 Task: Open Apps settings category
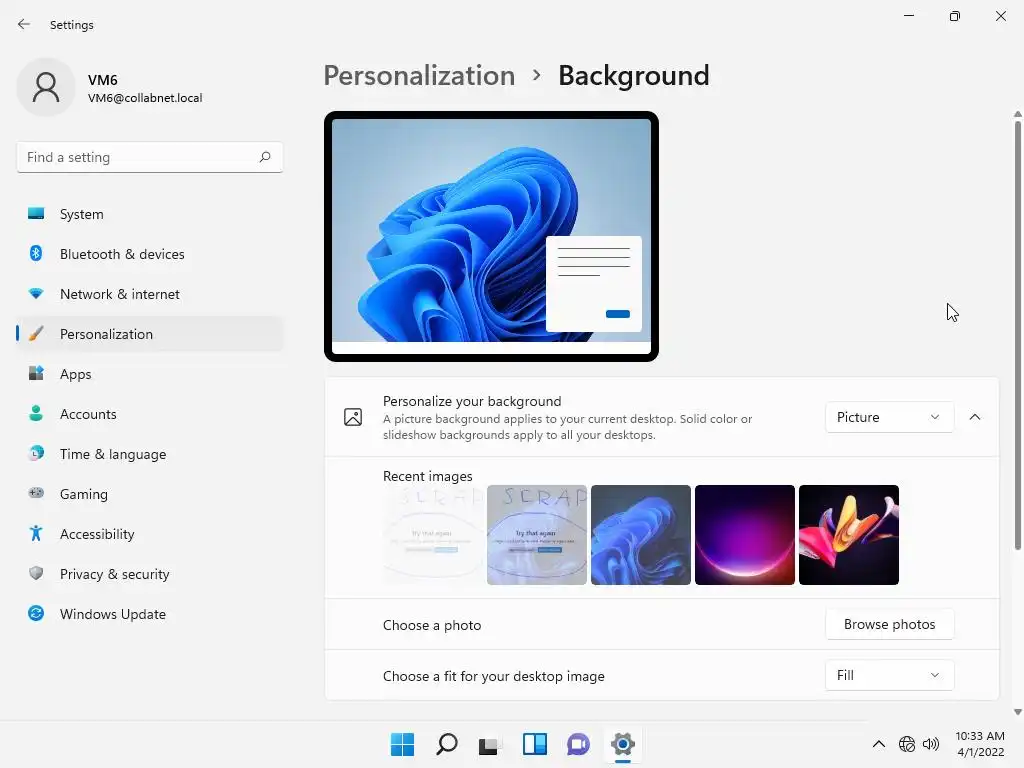(x=150, y=374)
